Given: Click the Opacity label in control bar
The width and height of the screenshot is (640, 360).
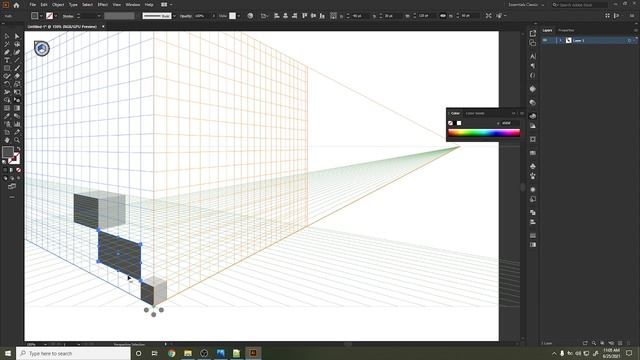Looking at the screenshot, I should [186, 16].
